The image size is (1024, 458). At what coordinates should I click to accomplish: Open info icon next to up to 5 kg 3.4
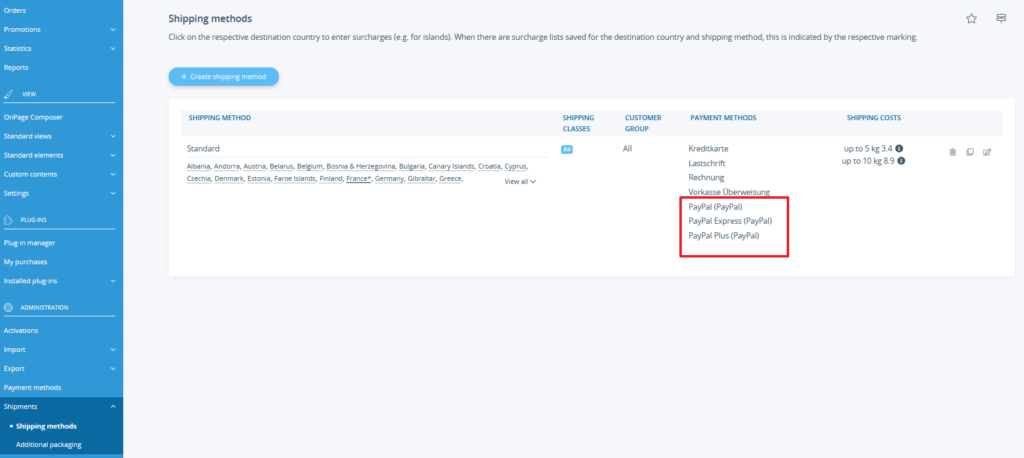[899, 148]
